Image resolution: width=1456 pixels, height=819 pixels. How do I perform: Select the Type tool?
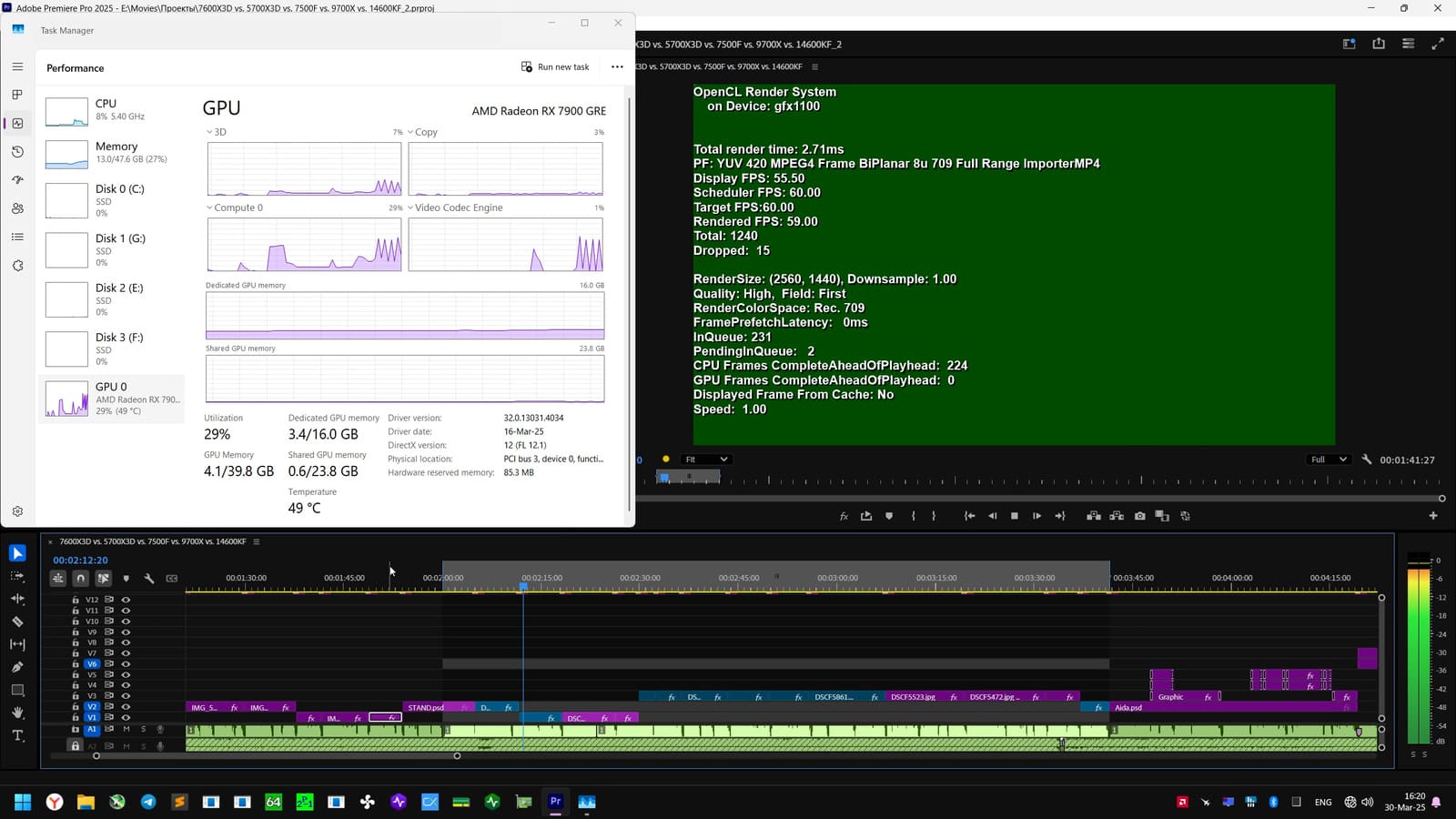pos(17,735)
